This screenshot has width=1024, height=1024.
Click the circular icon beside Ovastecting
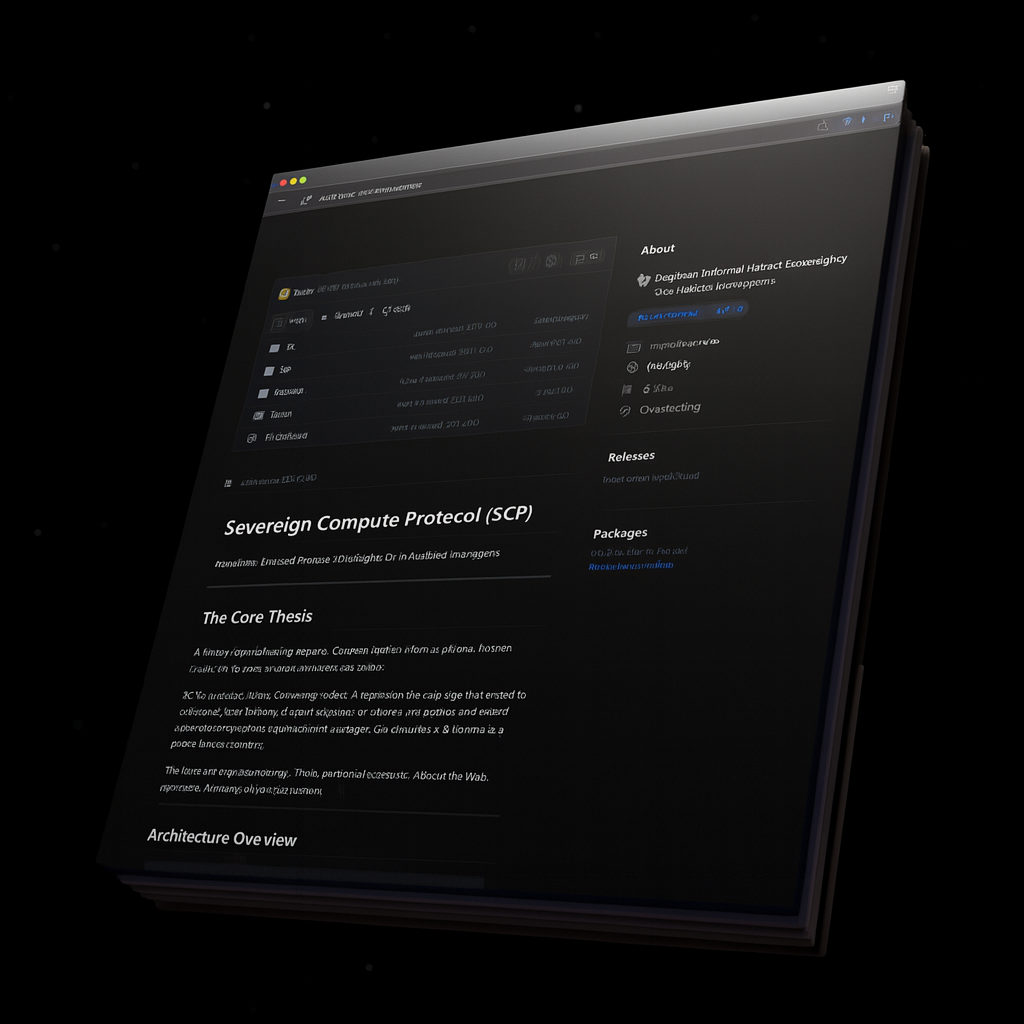(625, 411)
